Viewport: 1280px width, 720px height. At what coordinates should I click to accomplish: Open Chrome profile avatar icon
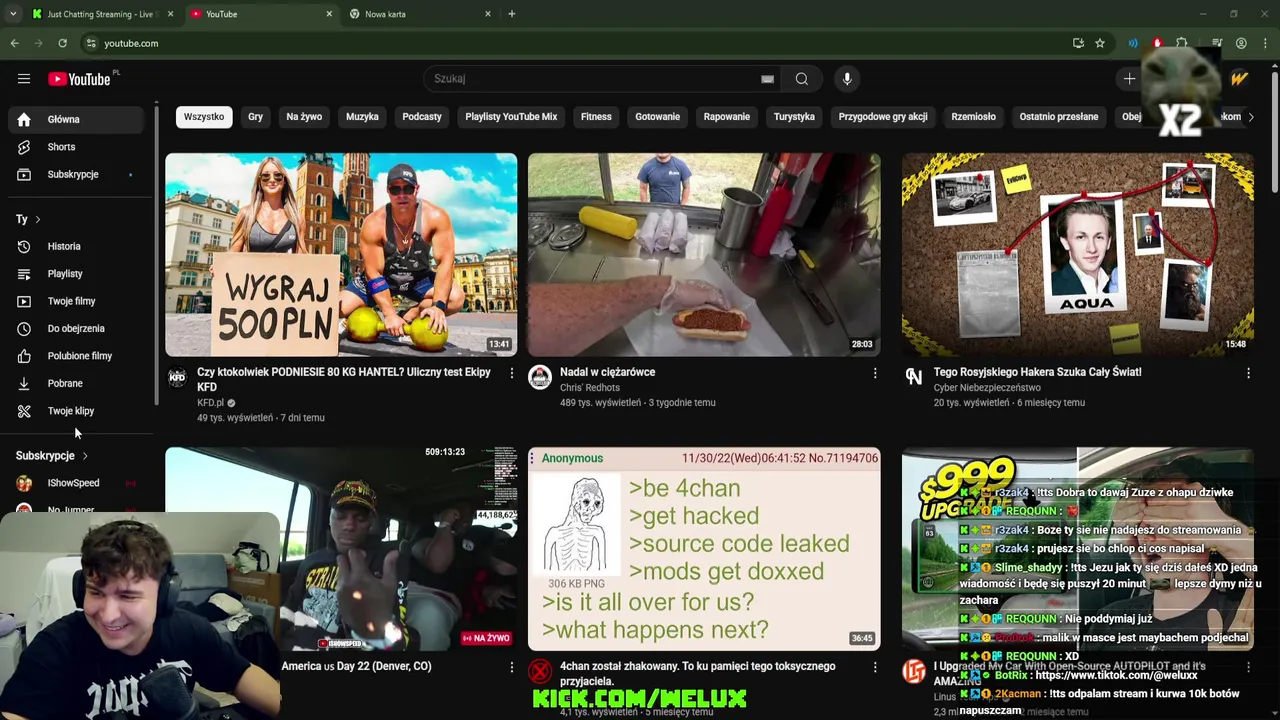(x=1241, y=43)
